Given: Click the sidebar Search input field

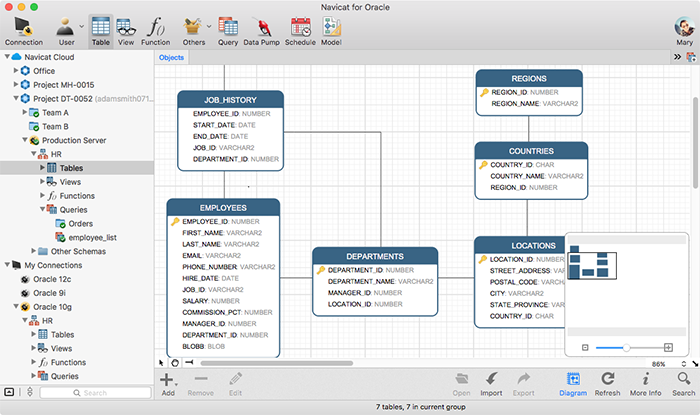Looking at the screenshot, I should click(96, 393).
